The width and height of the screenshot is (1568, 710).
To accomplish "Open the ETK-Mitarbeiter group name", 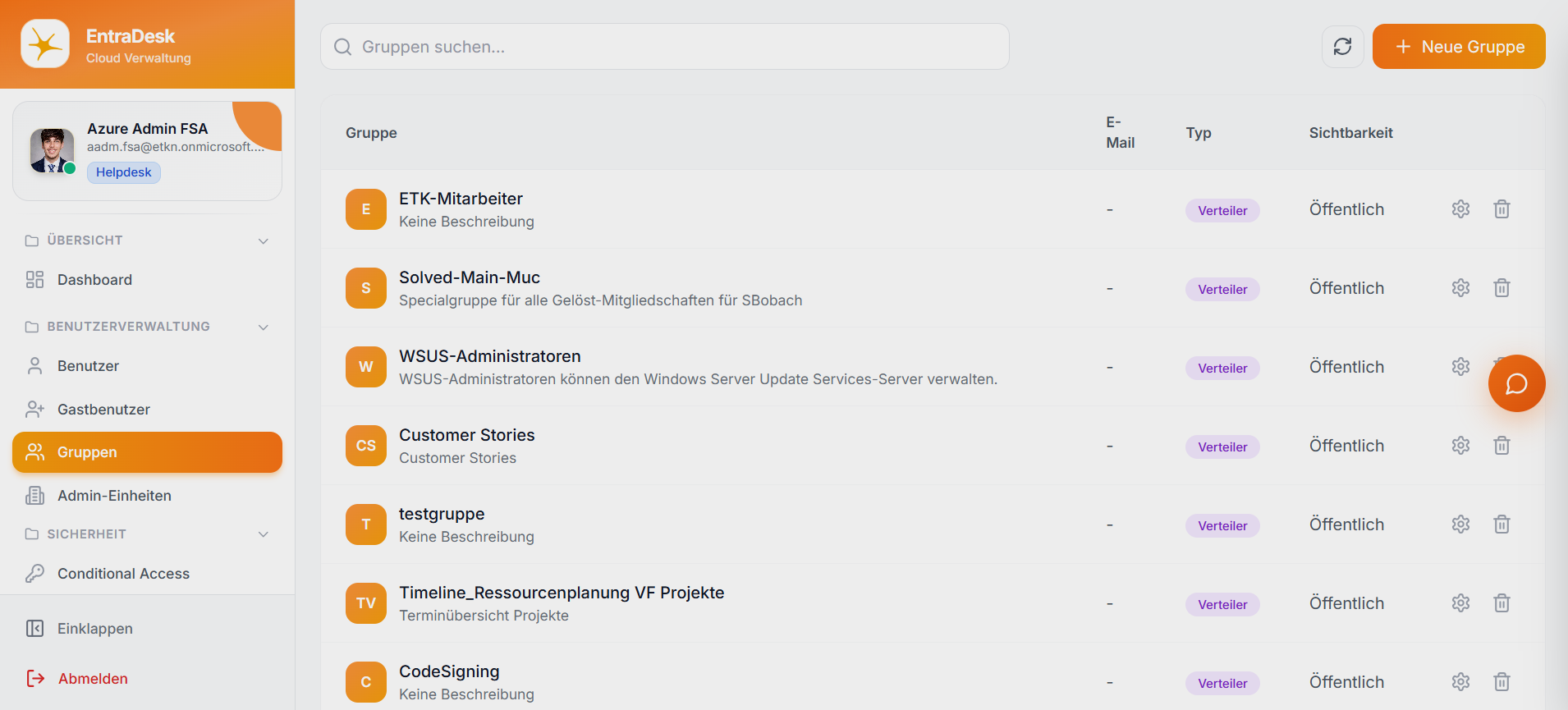I will (x=461, y=199).
